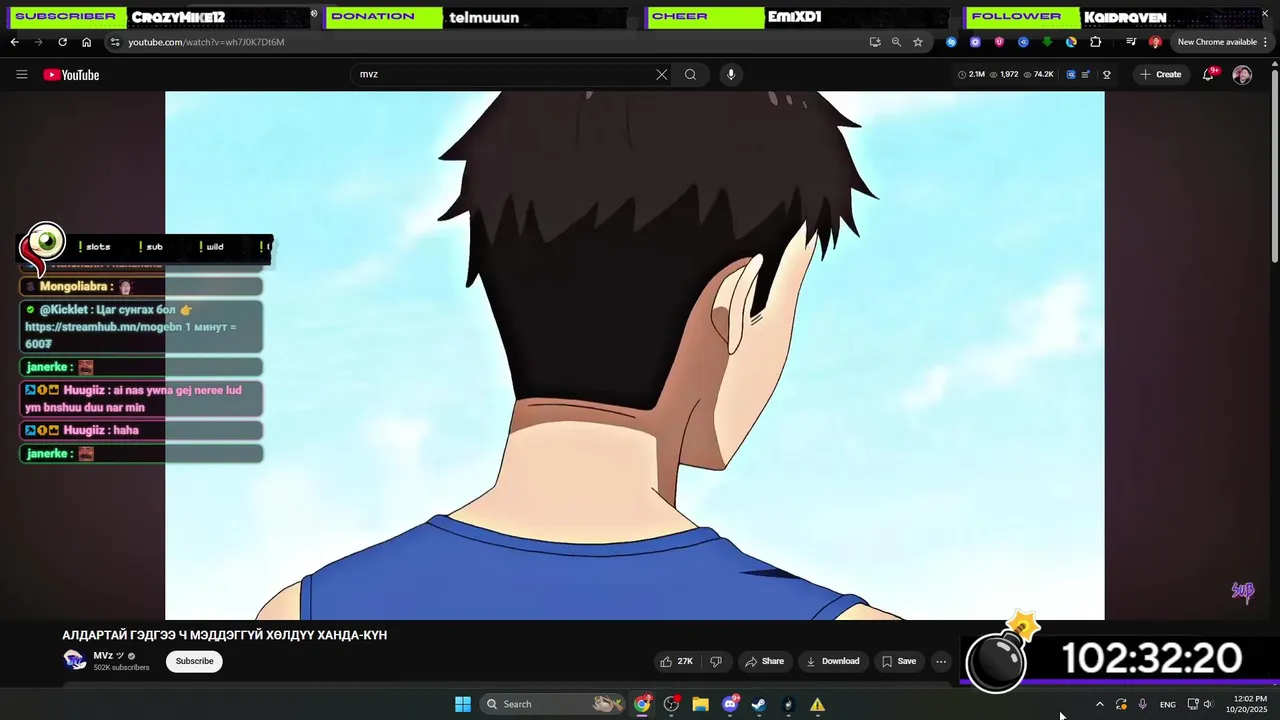Click the 2.1M clock stat
The height and width of the screenshot is (720, 1280).
tap(972, 74)
